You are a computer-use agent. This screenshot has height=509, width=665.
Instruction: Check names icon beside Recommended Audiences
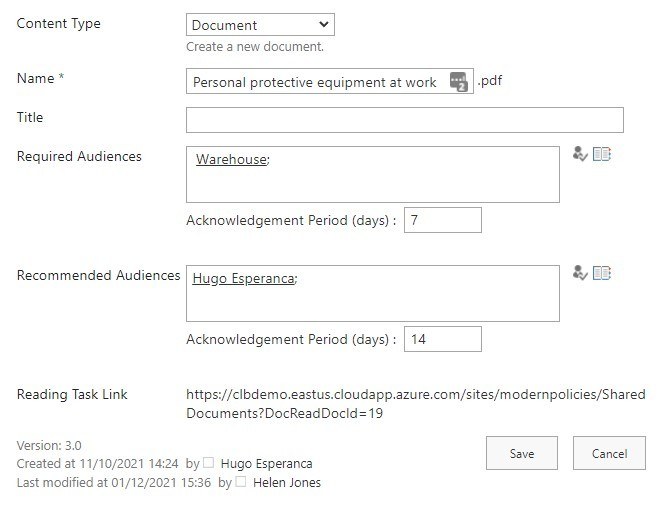click(579, 273)
